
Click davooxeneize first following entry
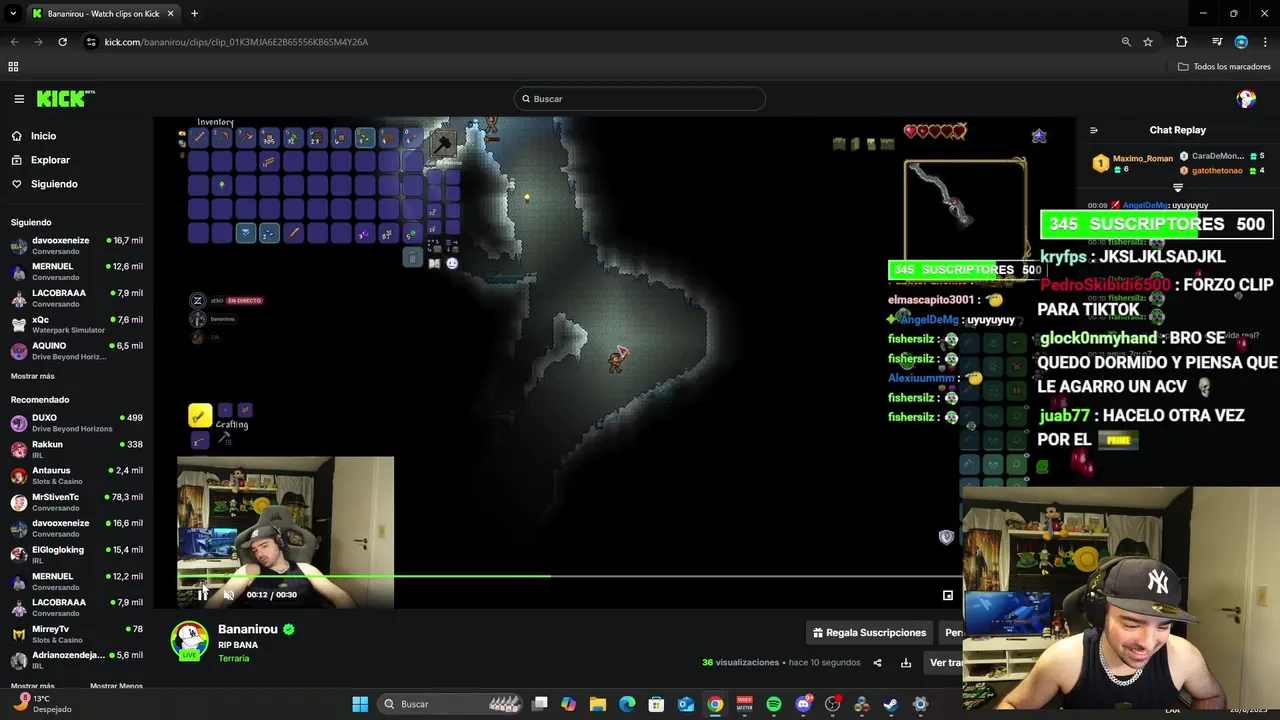click(x=77, y=246)
